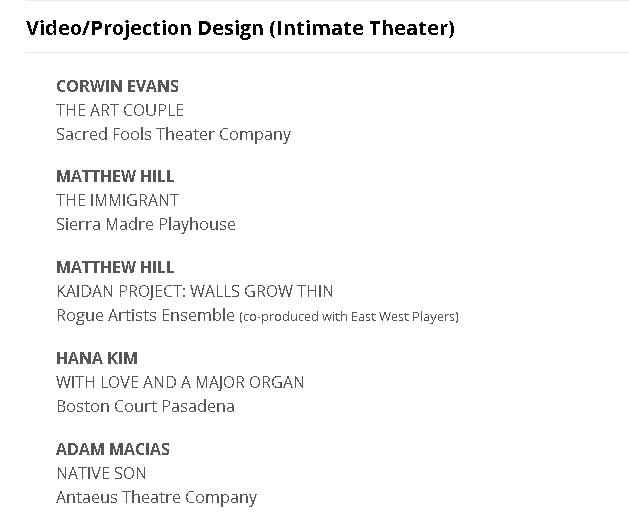This screenshot has height=531, width=629.
Task: Click Rogue Artists Ensemble
Action: pos(145,315)
